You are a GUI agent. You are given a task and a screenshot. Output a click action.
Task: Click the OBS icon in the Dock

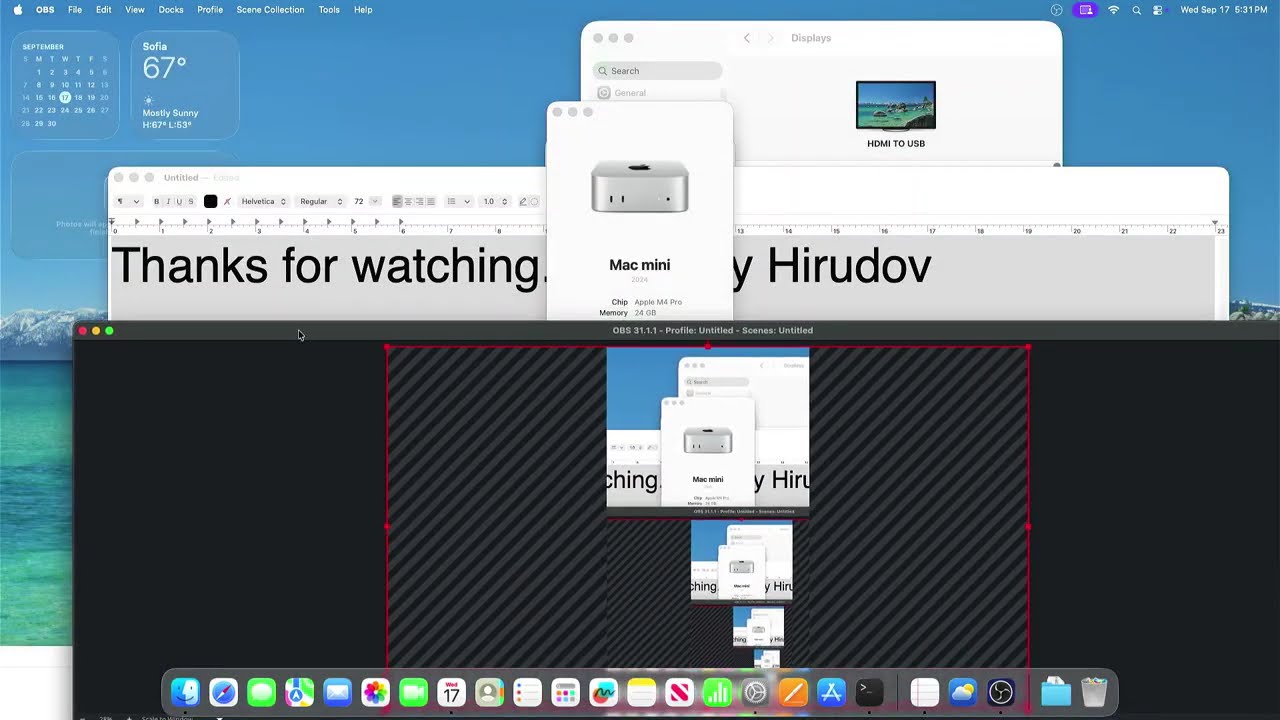click(x=1001, y=692)
